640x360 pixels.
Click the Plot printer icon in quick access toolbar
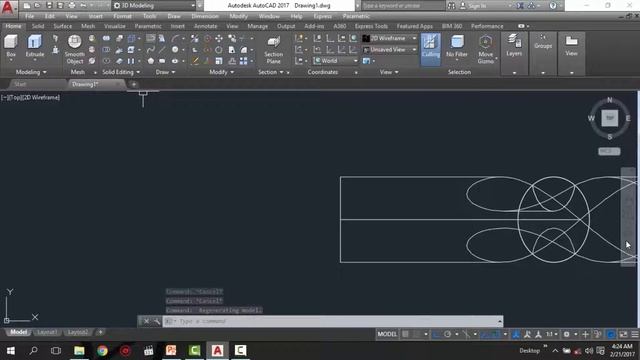pos(72,6)
